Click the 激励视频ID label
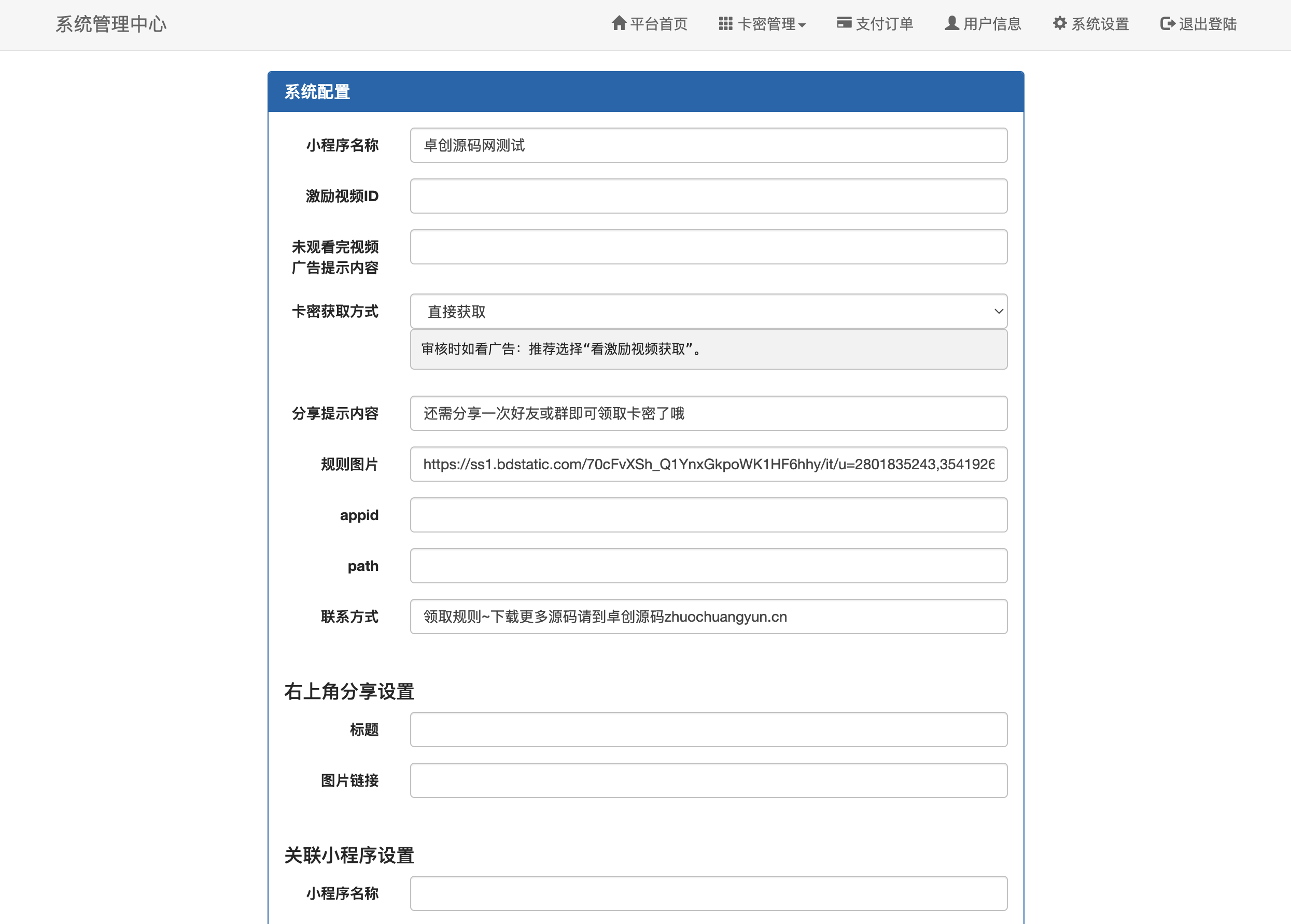Image resolution: width=1291 pixels, height=924 pixels. (342, 195)
